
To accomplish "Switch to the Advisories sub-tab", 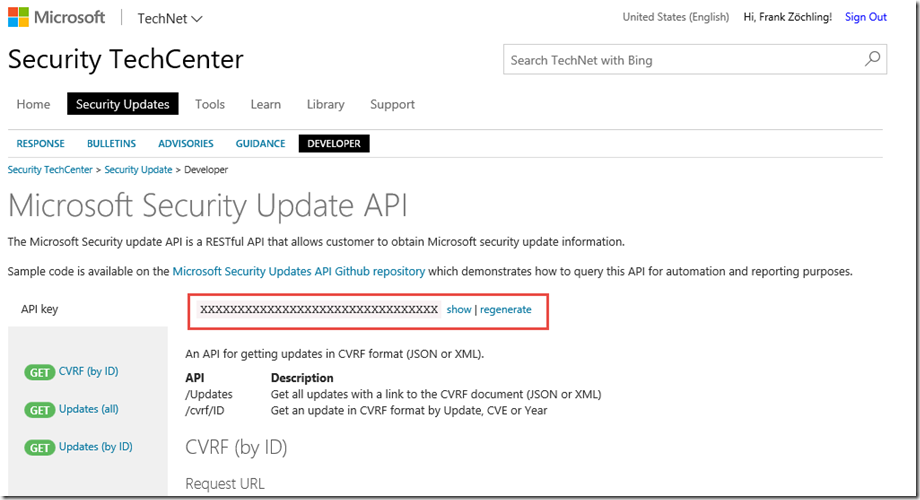I will [186, 144].
